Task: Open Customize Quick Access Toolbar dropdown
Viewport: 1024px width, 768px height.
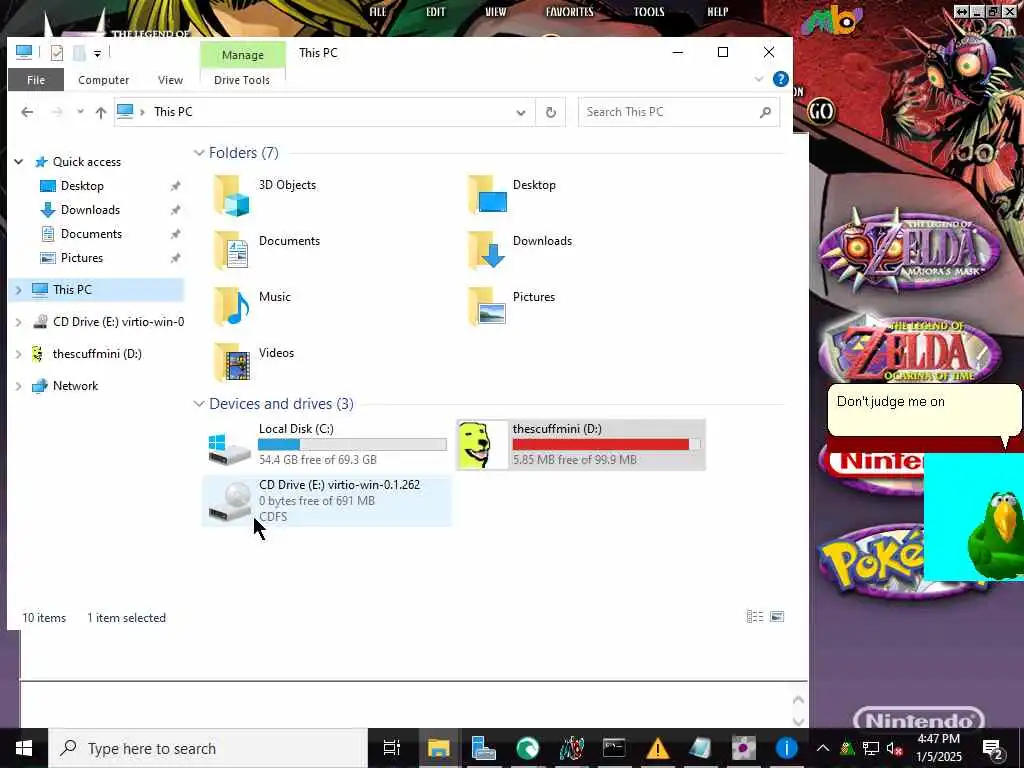Action: coord(97,54)
